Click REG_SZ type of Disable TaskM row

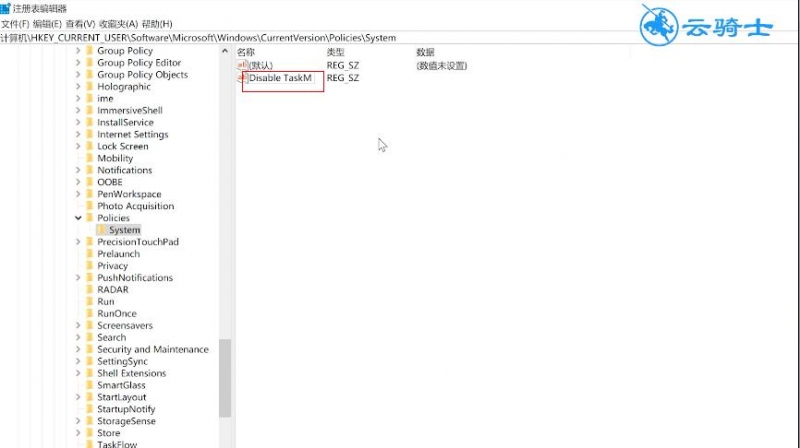[x=343, y=78]
